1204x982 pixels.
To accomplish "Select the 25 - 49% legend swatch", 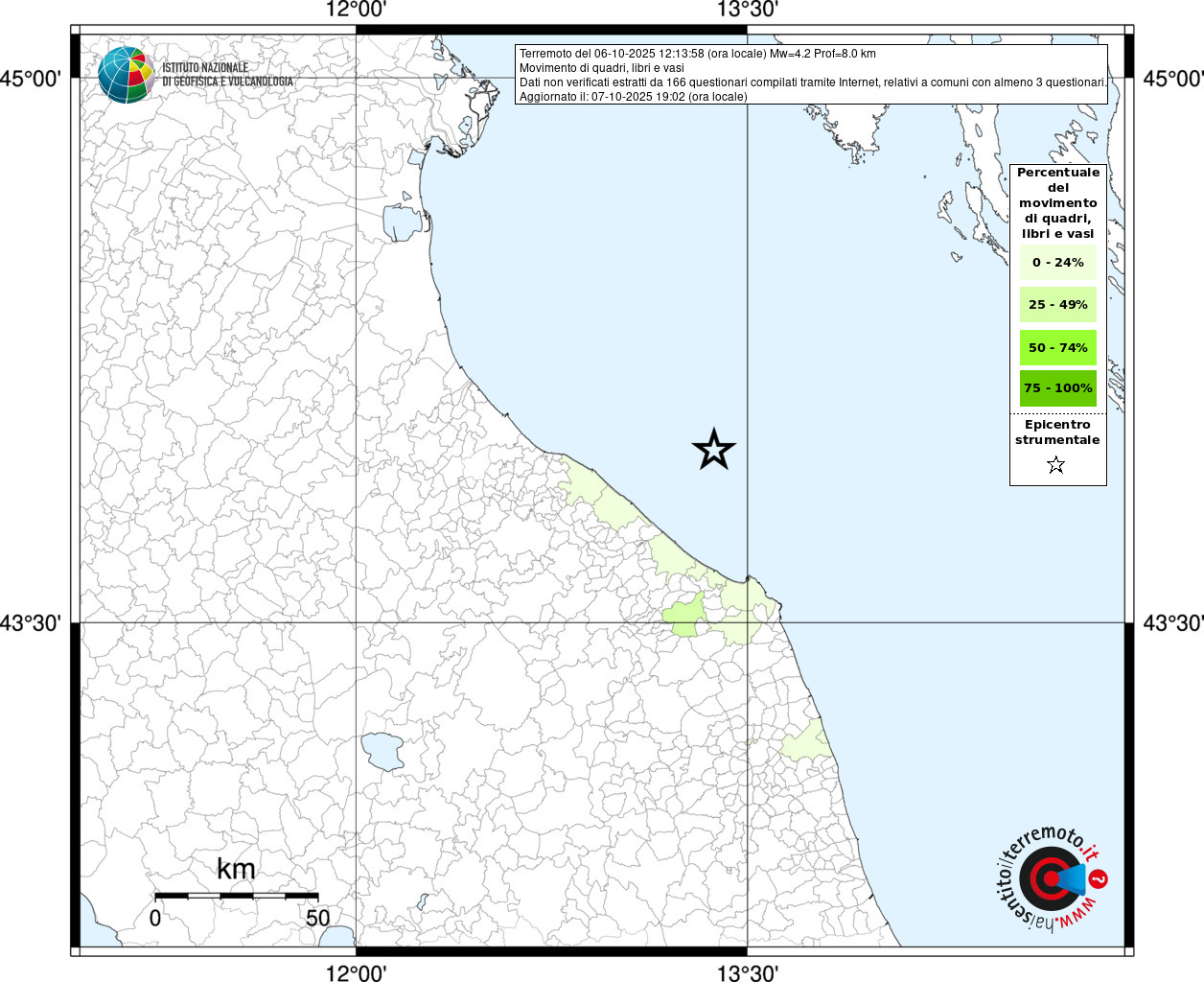I will [x=1057, y=304].
